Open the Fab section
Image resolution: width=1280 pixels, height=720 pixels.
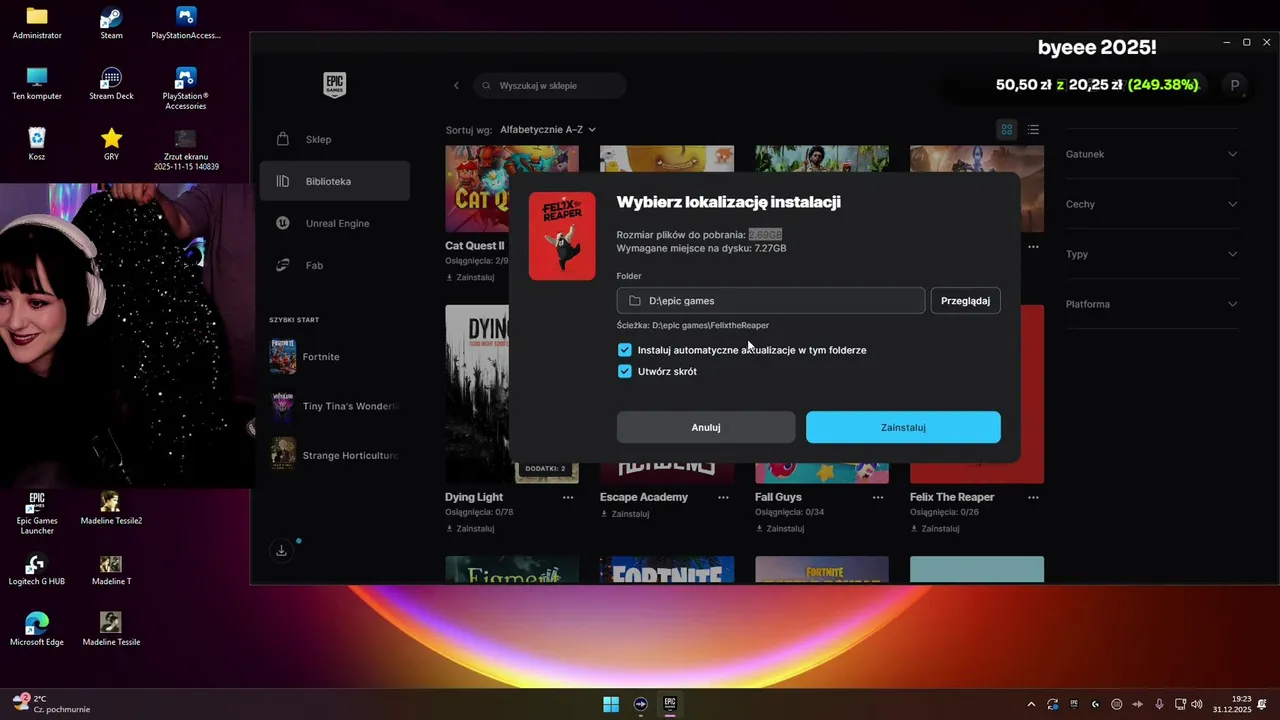(334, 265)
